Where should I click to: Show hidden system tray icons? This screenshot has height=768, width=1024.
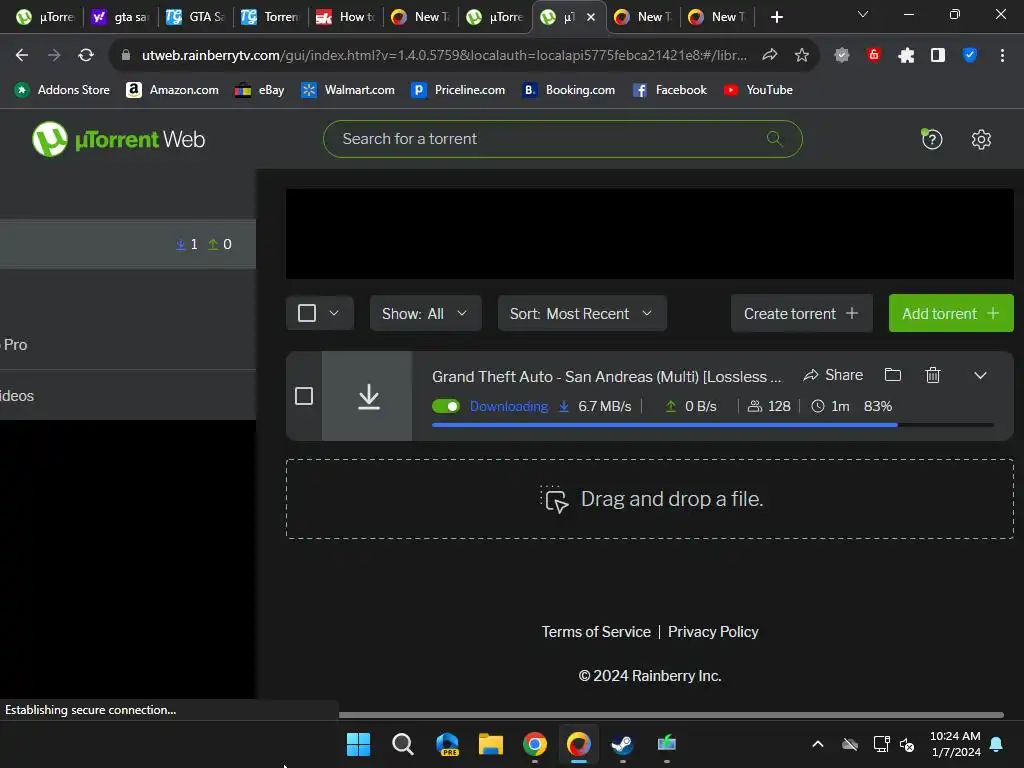(x=817, y=744)
